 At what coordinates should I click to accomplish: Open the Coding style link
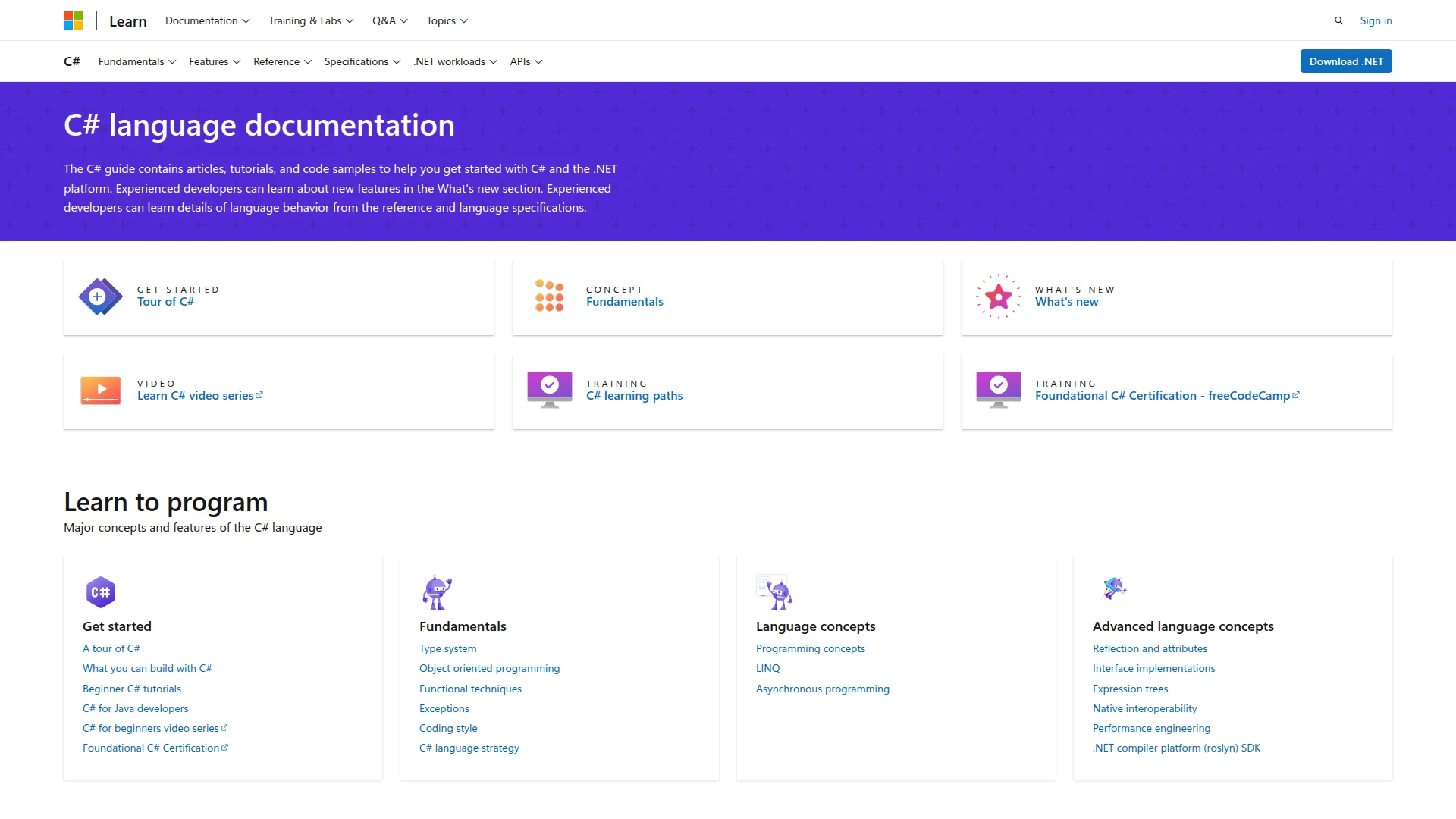click(x=448, y=728)
